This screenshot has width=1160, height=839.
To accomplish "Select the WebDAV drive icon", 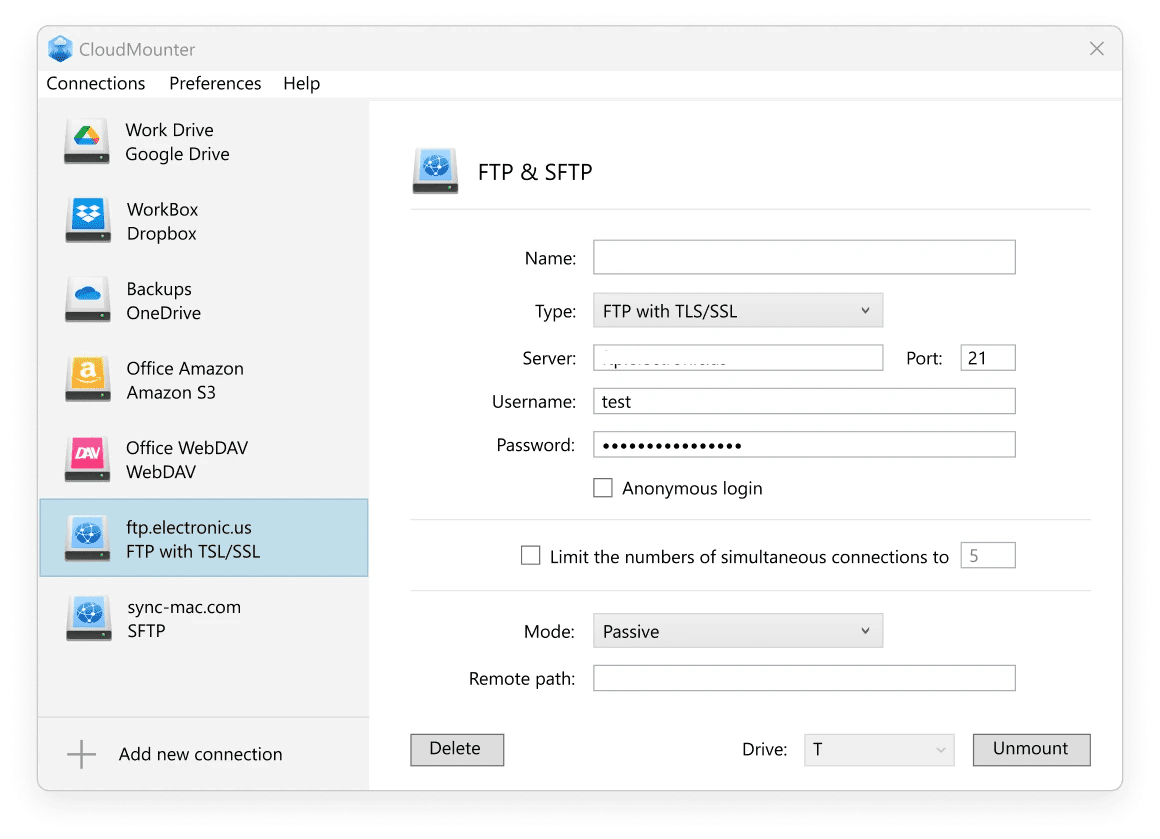I will click(88, 459).
